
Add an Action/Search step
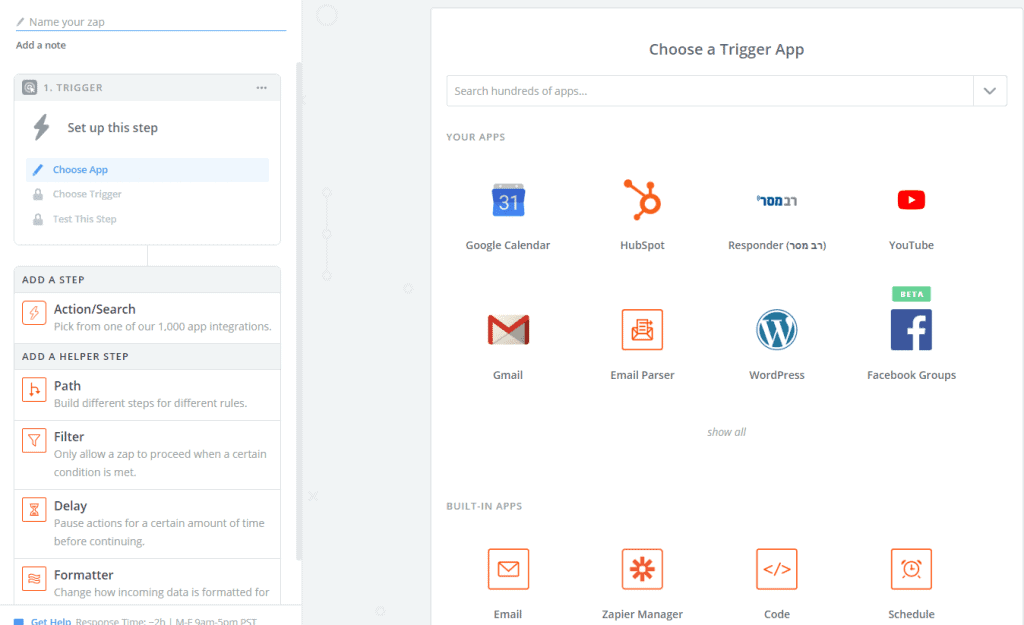[x=148, y=318]
